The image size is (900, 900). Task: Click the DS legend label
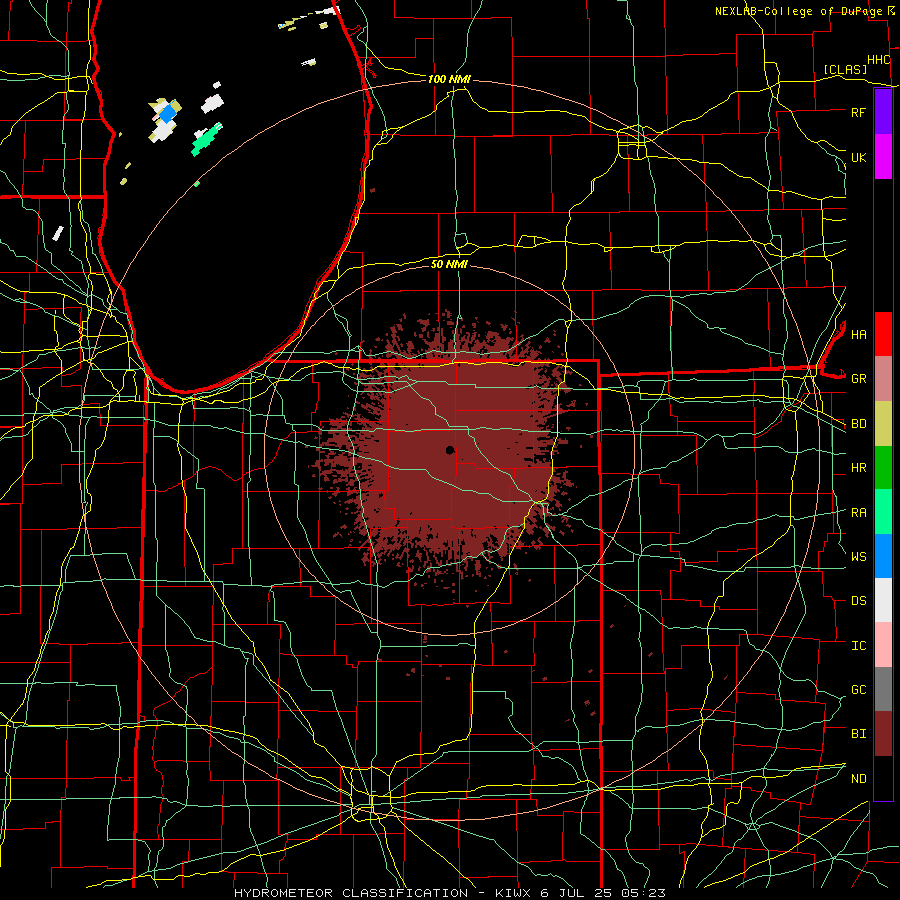pos(858,601)
